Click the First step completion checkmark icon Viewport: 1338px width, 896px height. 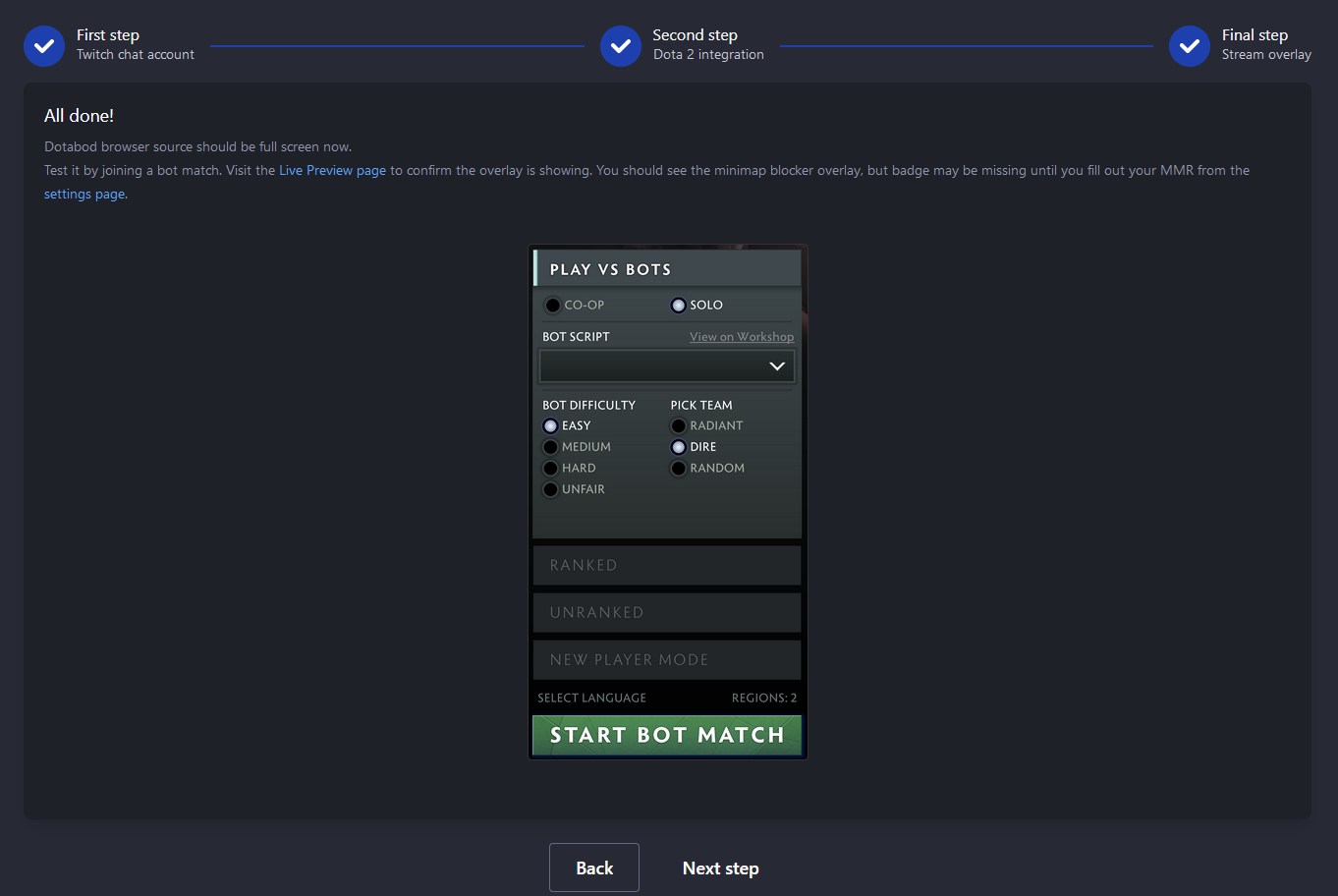(43, 45)
